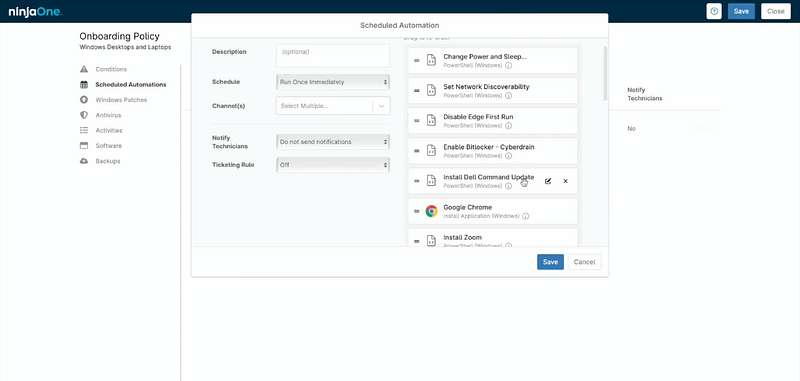Go to Software section

109,146
